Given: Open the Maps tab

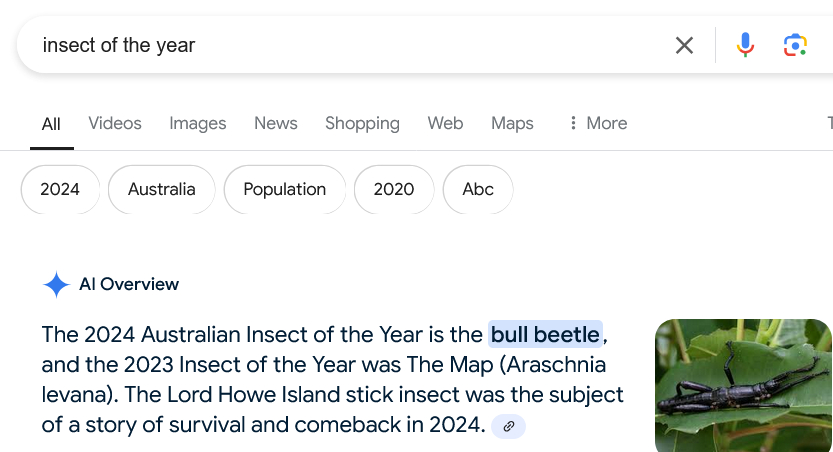Looking at the screenshot, I should tap(512, 123).
